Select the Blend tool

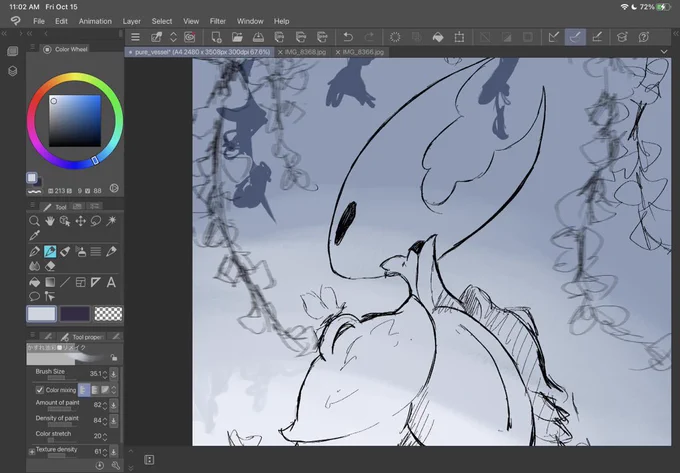[34, 266]
